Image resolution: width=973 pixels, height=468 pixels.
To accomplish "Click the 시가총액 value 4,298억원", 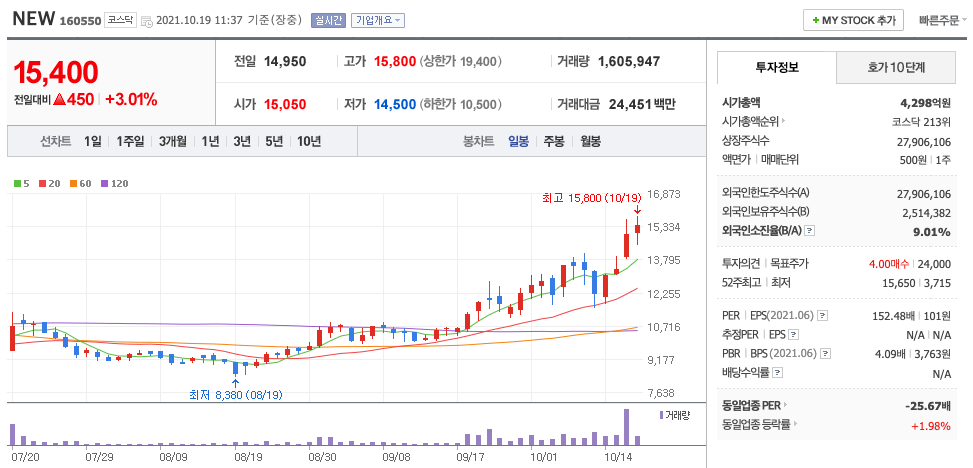I will coord(925,102).
